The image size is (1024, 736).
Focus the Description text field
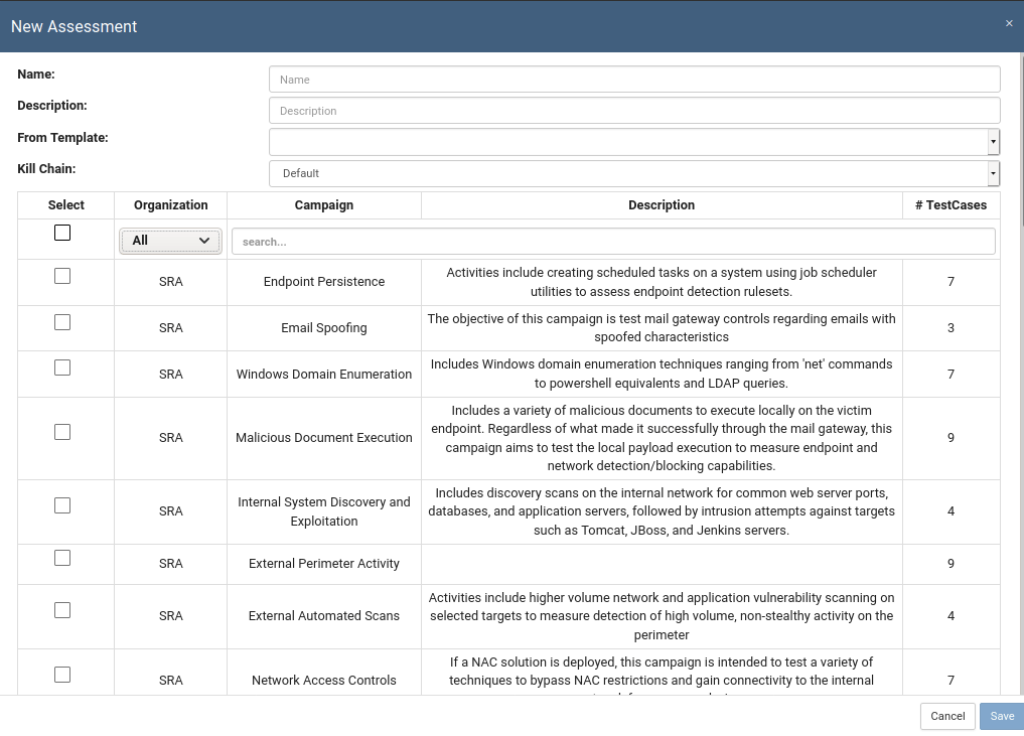coord(634,111)
